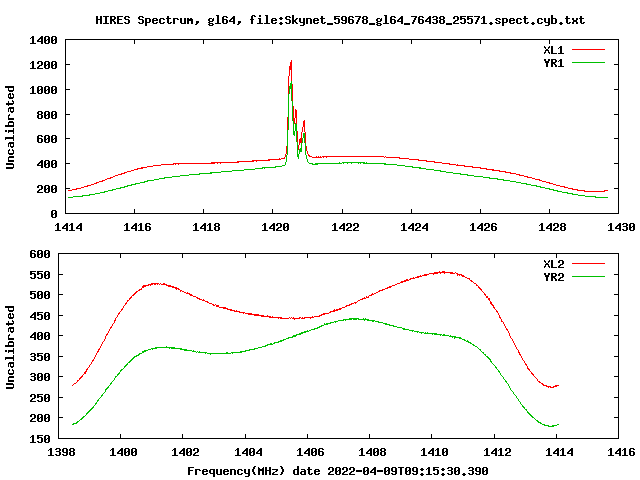This screenshot has height=480, width=640.
Task: Click the green YR2 legend line sample
Action: (588, 277)
